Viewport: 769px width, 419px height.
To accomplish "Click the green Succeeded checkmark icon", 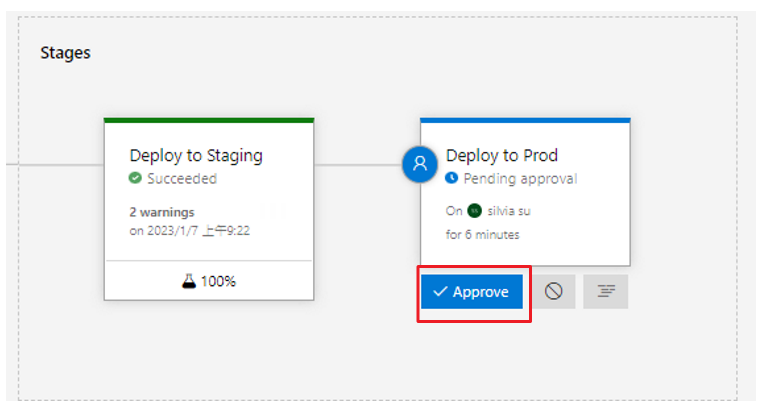I will pos(135,179).
